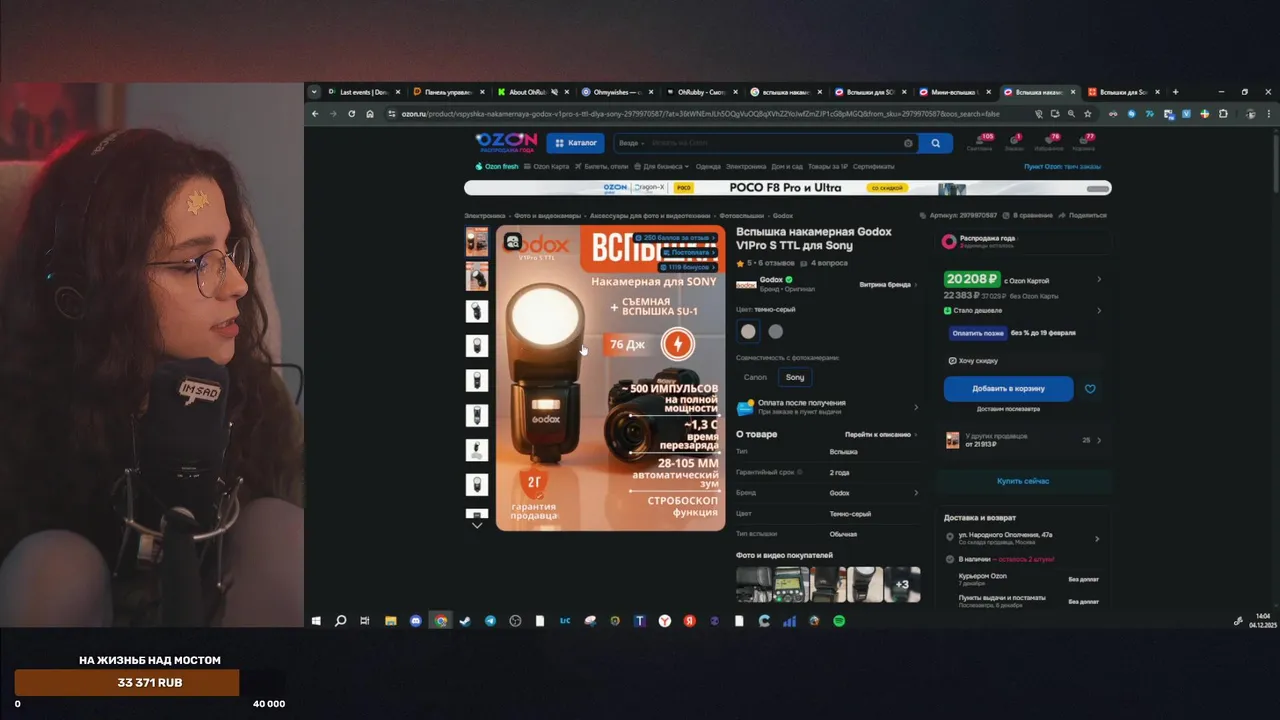Image resolution: width=1280 pixels, height=720 pixels.
Task: Switch to About OhRubby browser tab
Action: click(531, 92)
